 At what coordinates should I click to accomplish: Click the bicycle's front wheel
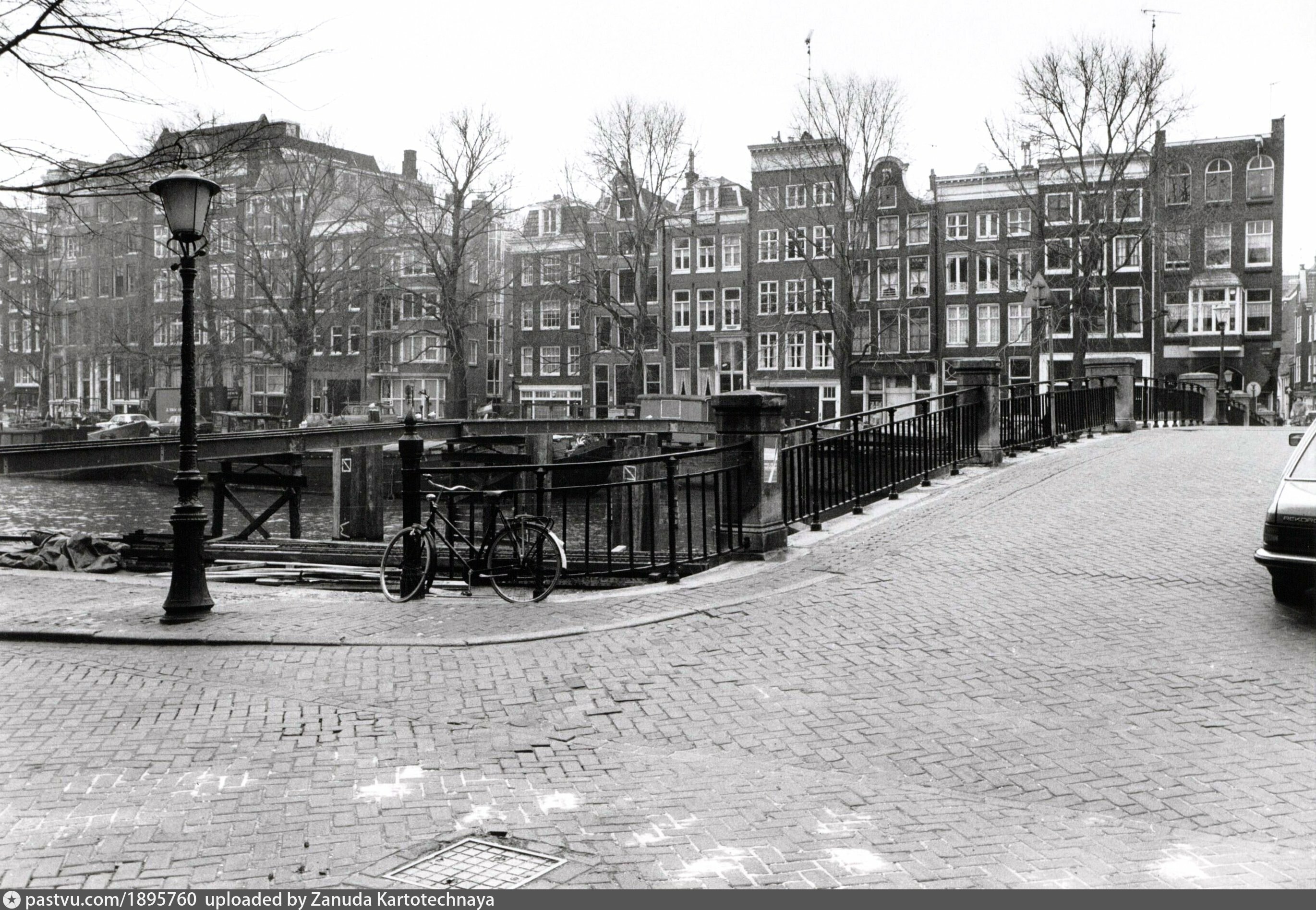408,564
